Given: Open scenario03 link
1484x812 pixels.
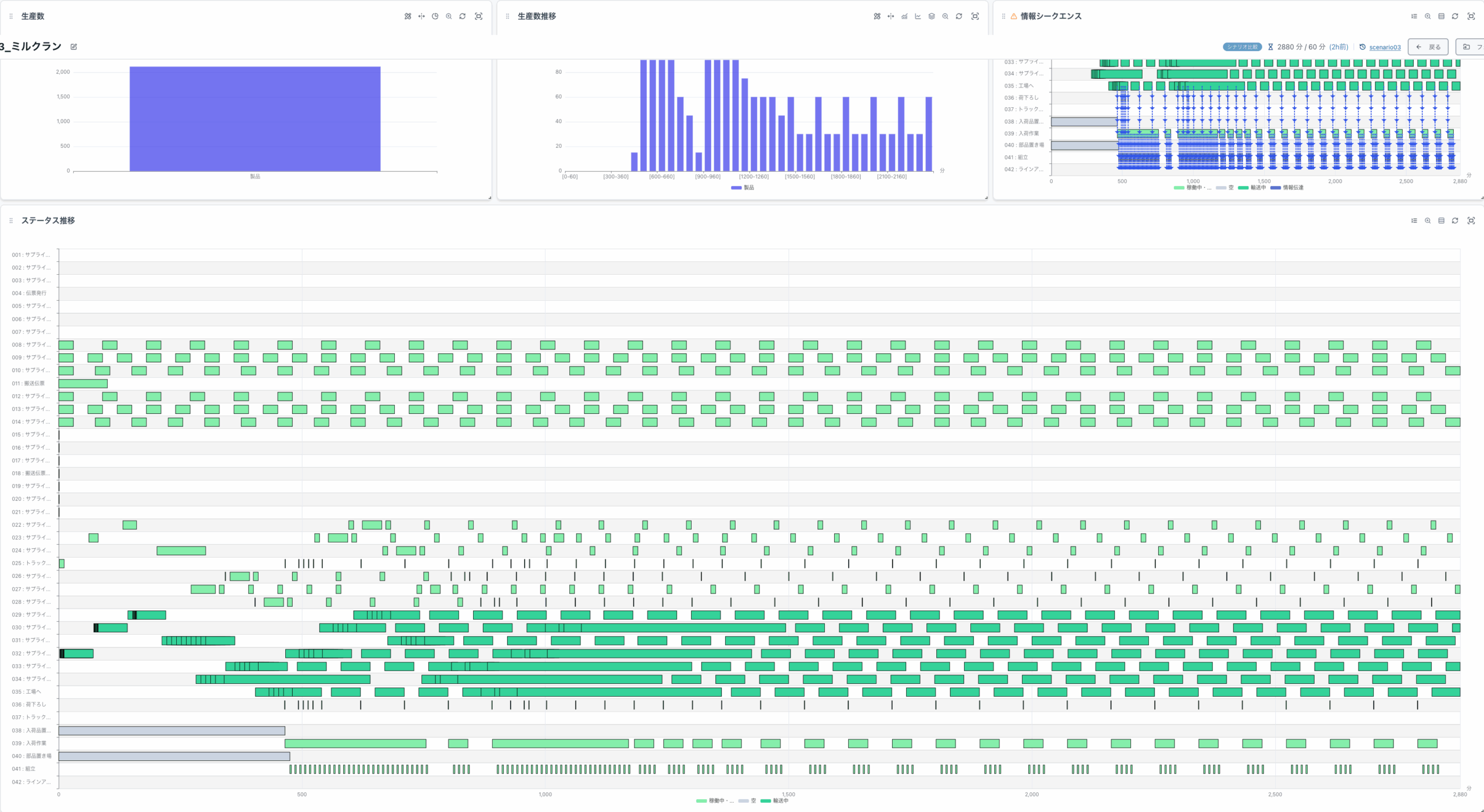Looking at the screenshot, I should pos(1384,48).
